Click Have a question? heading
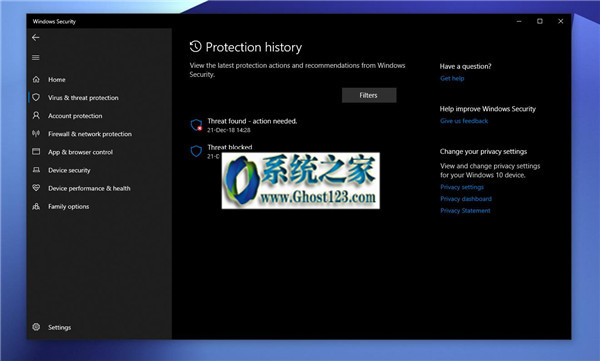 point(465,66)
